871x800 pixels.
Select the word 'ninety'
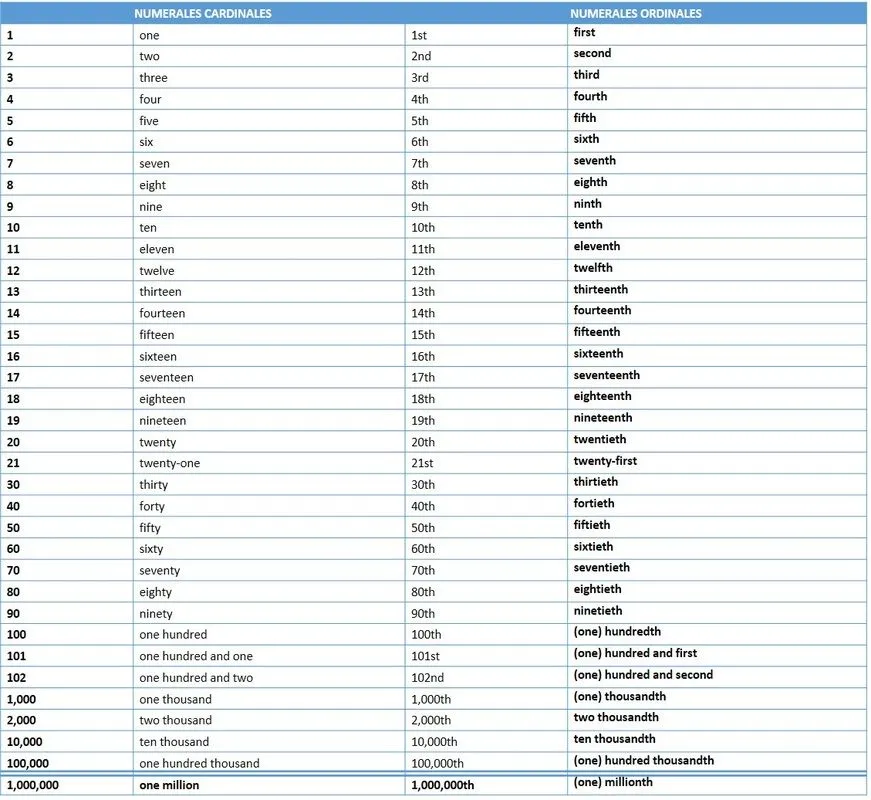pyautogui.click(x=156, y=614)
